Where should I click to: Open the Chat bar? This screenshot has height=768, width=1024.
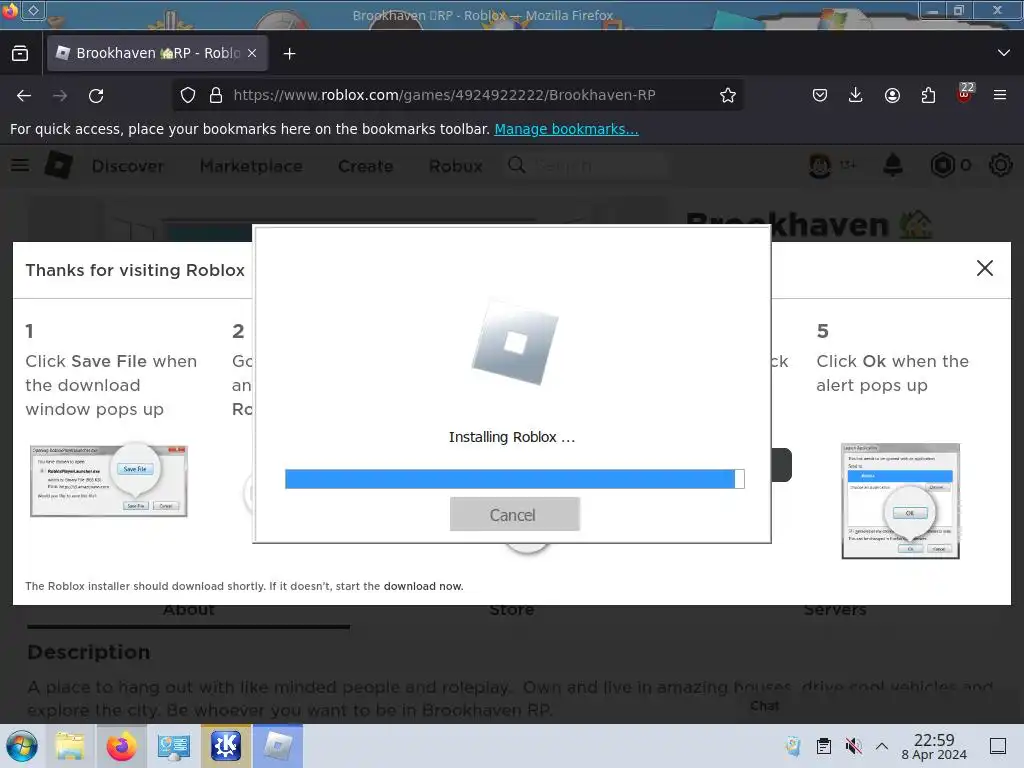point(765,706)
